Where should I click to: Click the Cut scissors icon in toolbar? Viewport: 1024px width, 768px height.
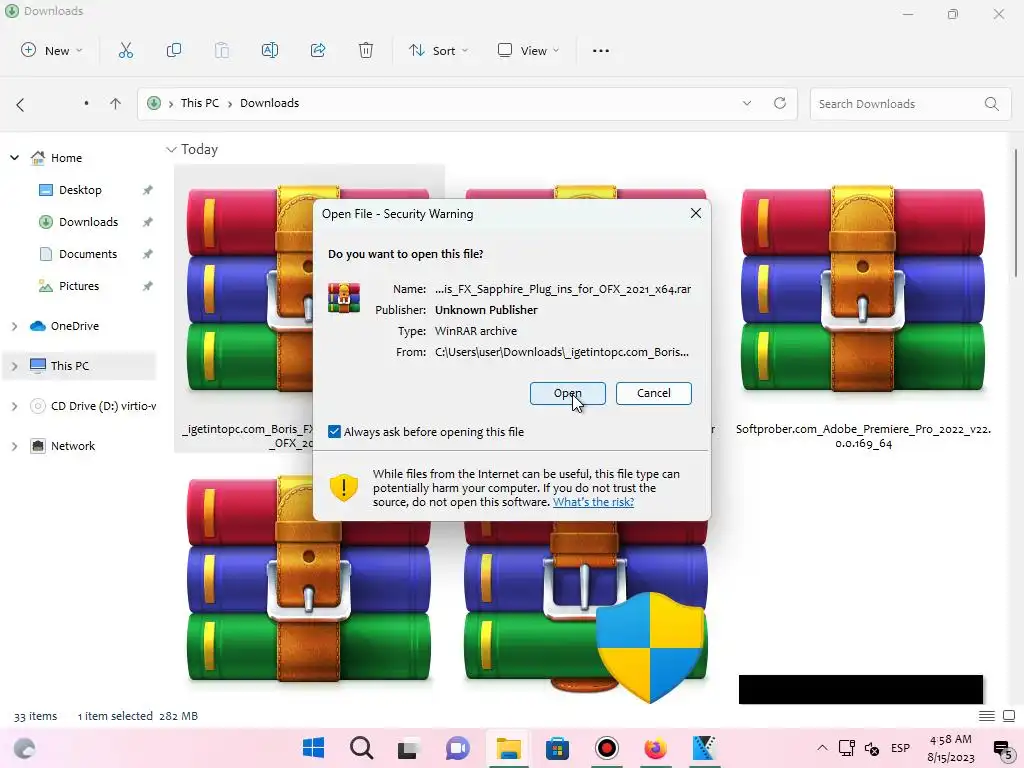[125, 50]
